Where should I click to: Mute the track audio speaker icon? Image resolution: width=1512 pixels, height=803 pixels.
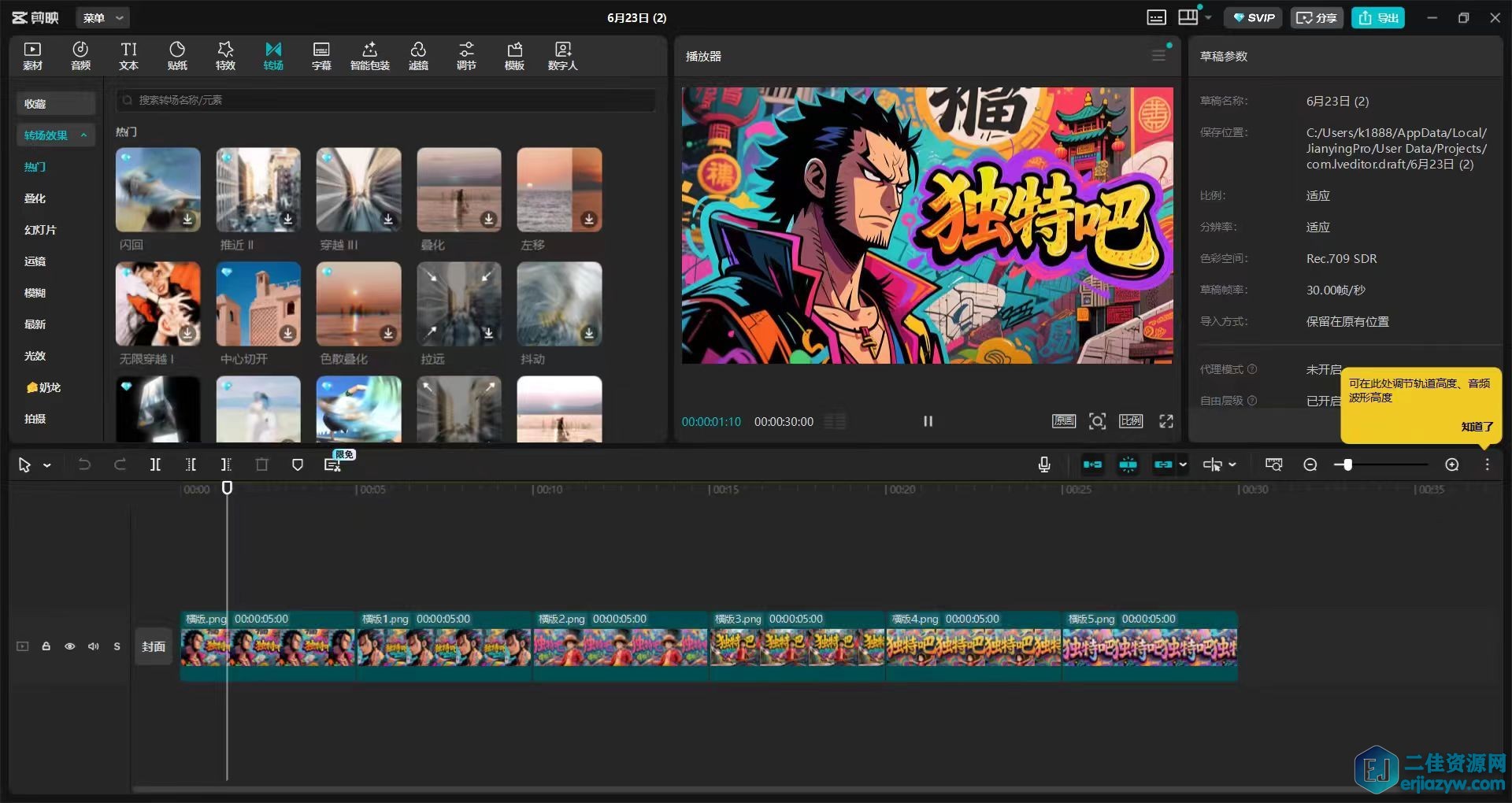(x=94, y=646)
